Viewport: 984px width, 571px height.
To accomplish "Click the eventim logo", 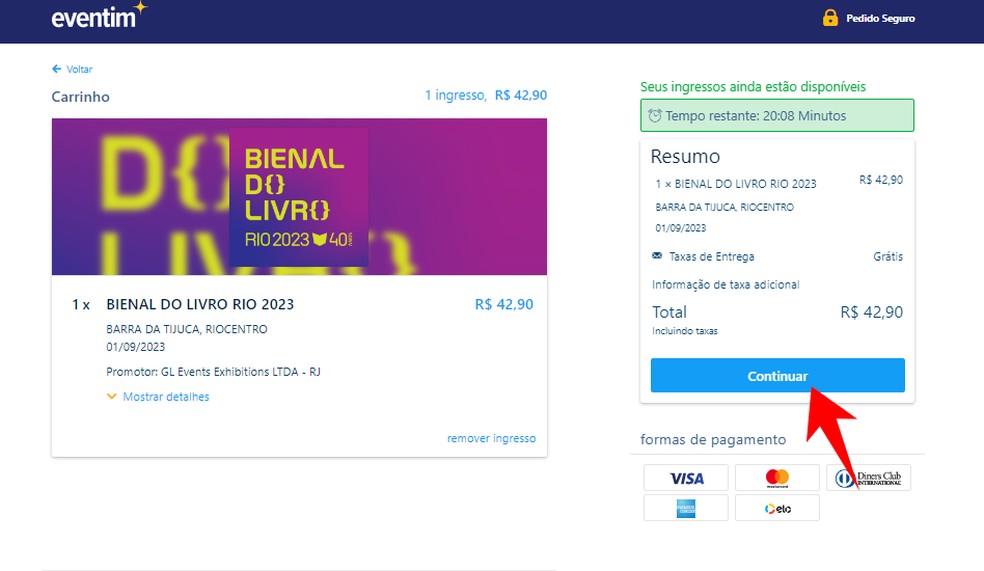I will pos(99,16).
